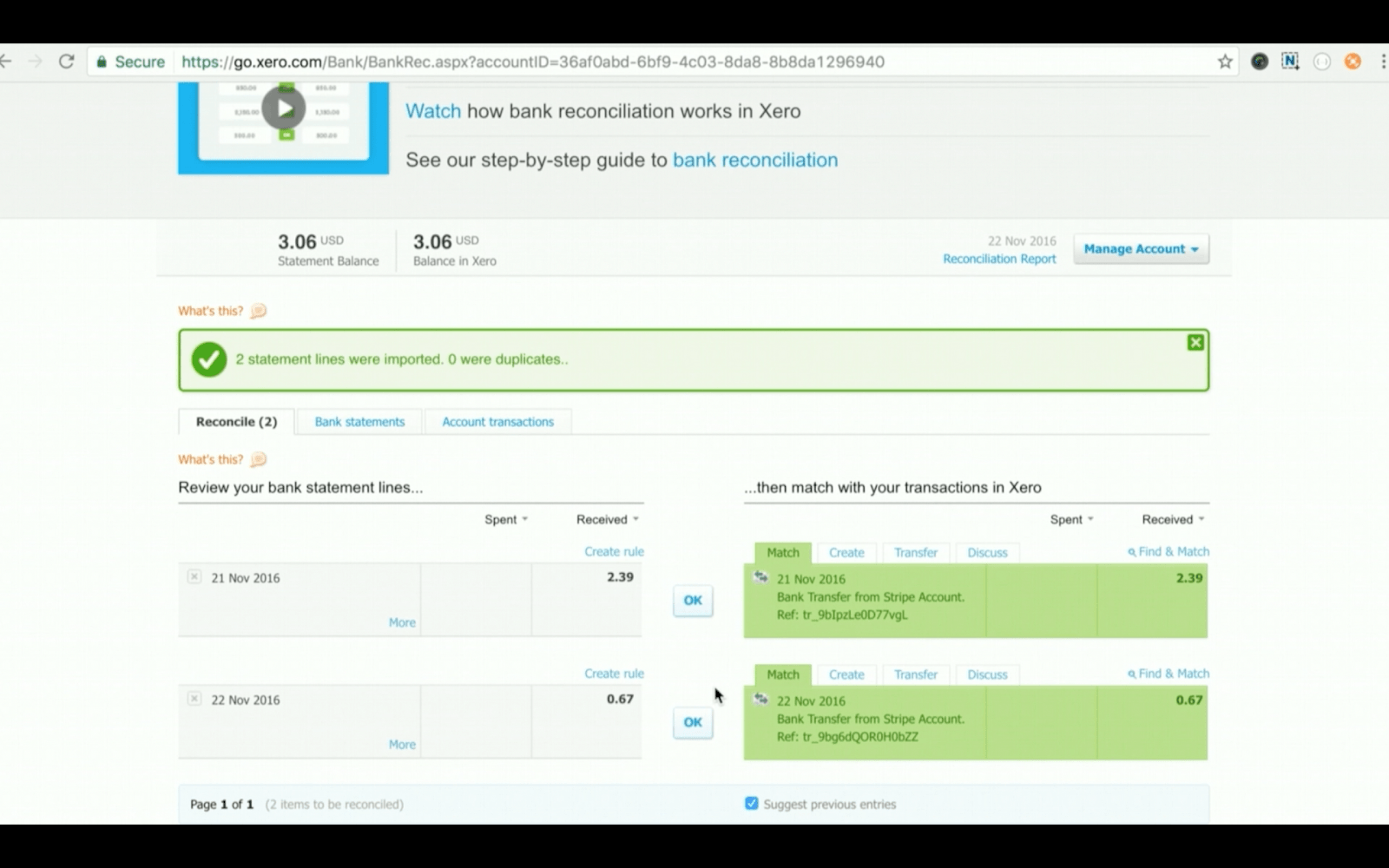This screenshot has height=868, width=1389.
Task: Click Find & Match for 2.39 transaction
Action: 1168,551
